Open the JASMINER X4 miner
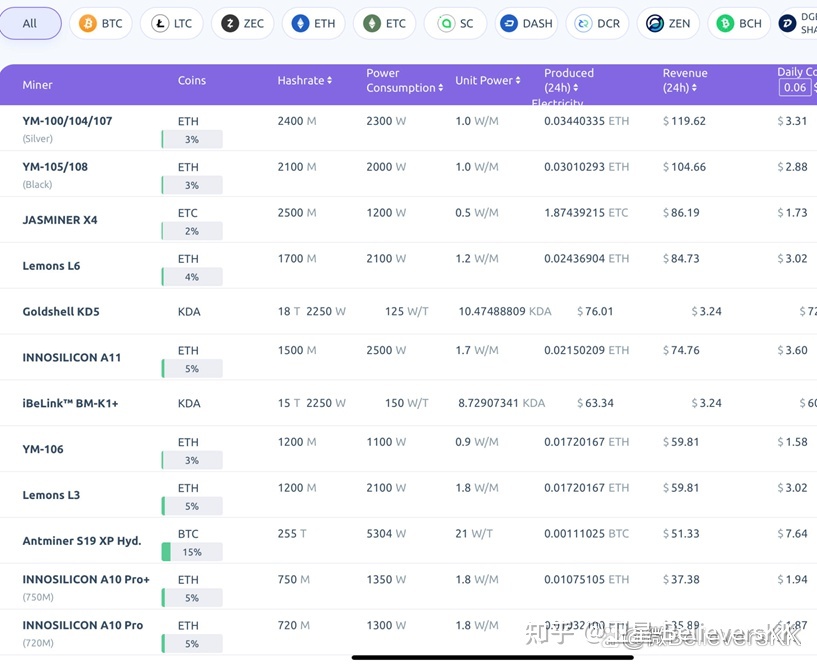 [x=60, y=220]
